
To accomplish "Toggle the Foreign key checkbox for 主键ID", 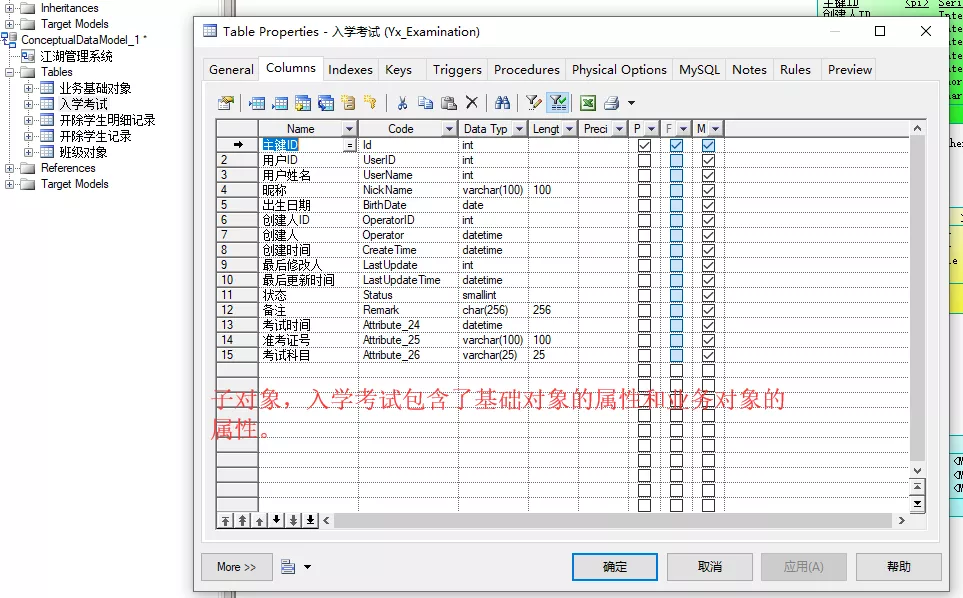I will (x=676, y=146).
